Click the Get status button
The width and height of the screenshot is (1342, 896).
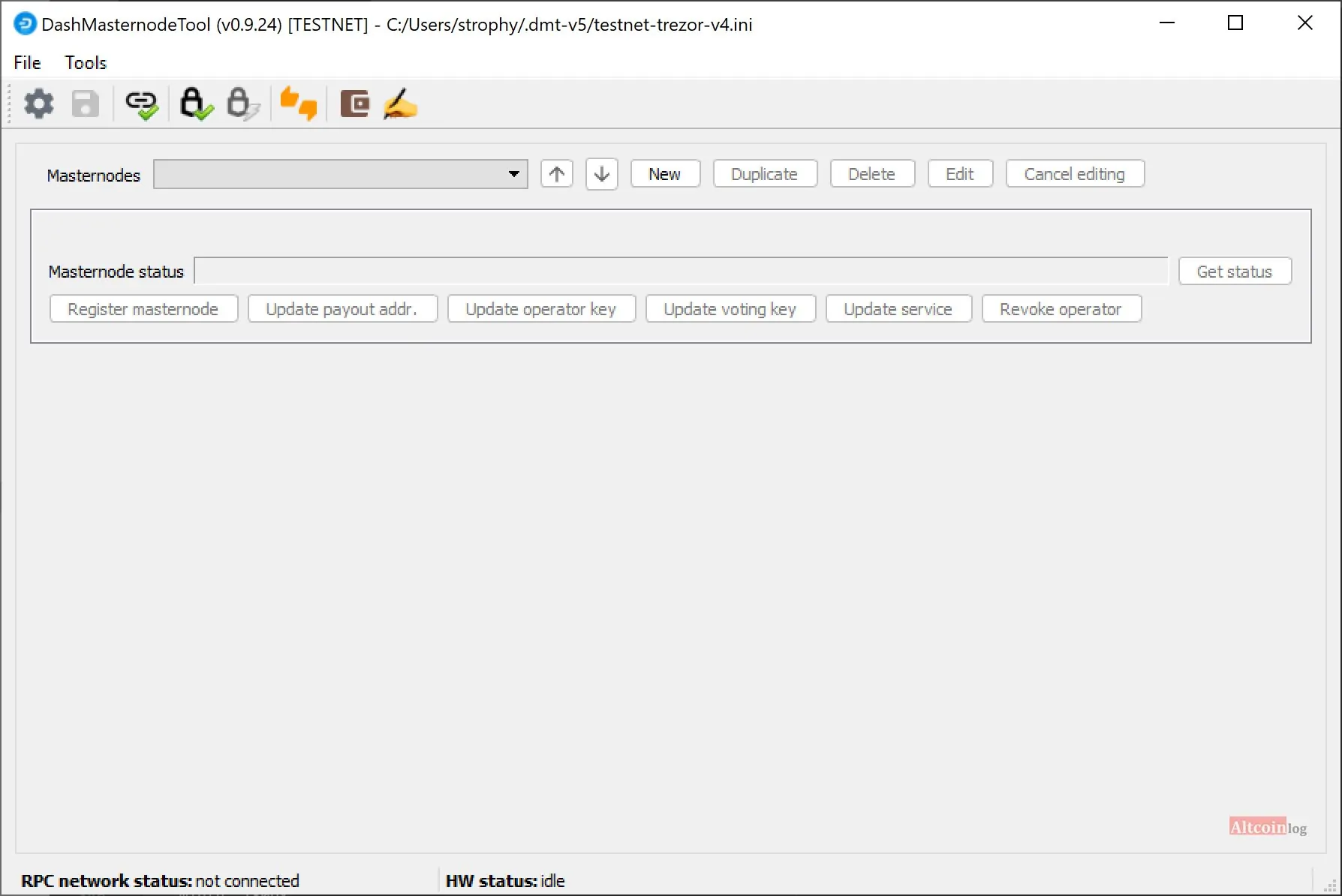pyautogui.click(x=1235, y=272)
